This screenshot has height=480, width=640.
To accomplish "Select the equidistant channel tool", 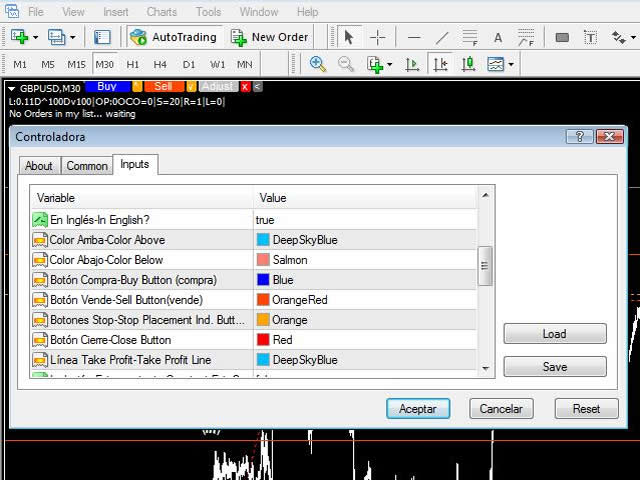I will click(x=470, y=37).
